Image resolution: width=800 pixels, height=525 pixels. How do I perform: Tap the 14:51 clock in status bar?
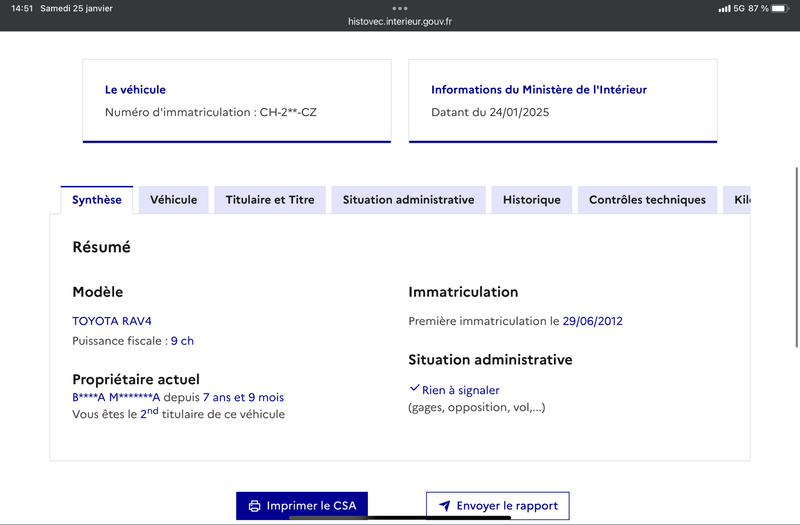[21, 8]
